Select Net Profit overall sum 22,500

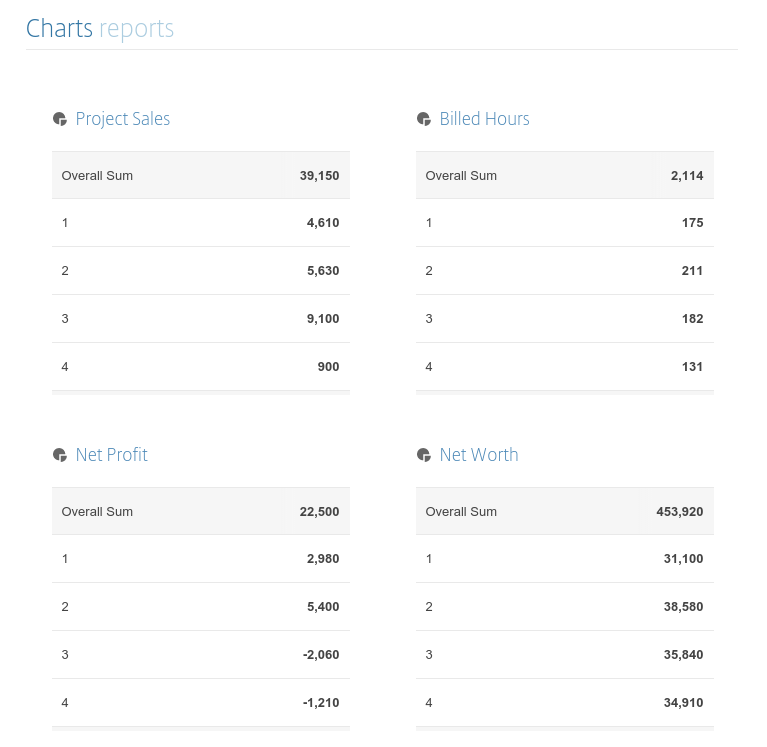pyautogui.click(x=319, y=512)
